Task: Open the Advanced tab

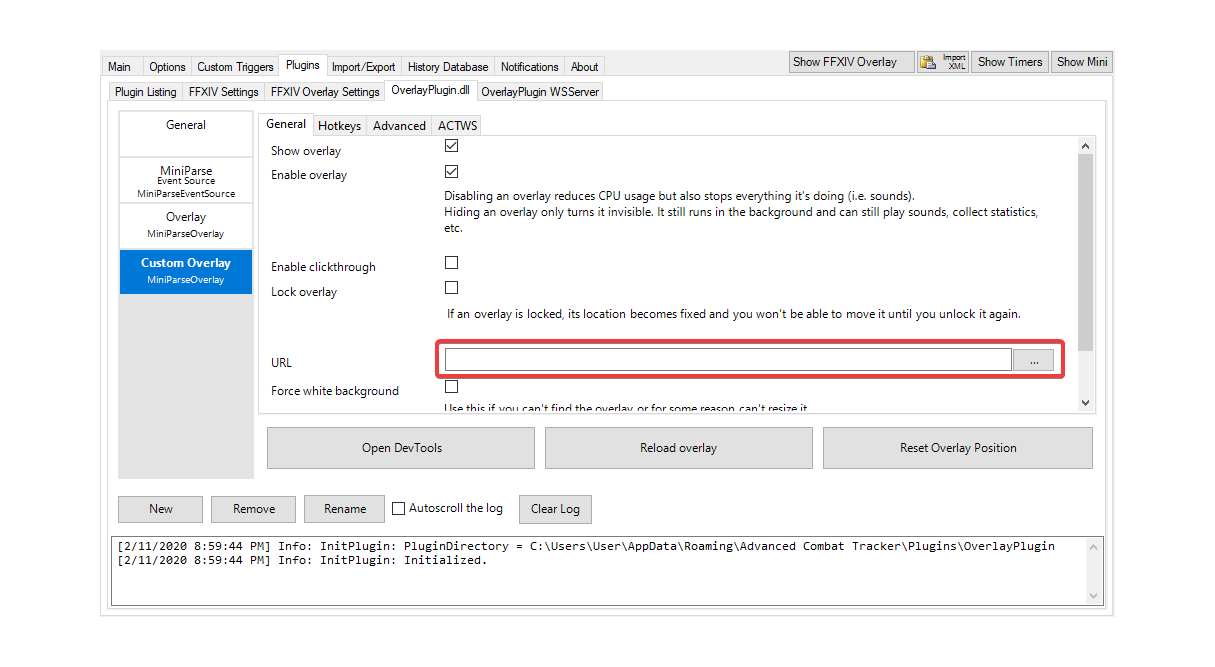Action: tap(399, 125)
